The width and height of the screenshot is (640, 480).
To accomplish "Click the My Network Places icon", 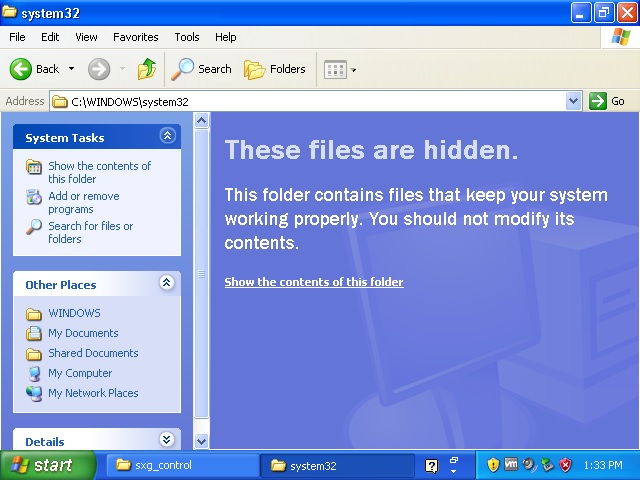I will point(34,393).
